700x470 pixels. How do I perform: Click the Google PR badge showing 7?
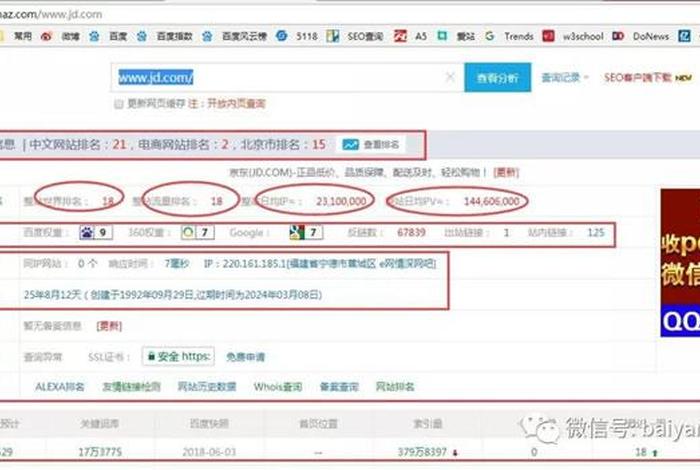click(x=306, y=233)
